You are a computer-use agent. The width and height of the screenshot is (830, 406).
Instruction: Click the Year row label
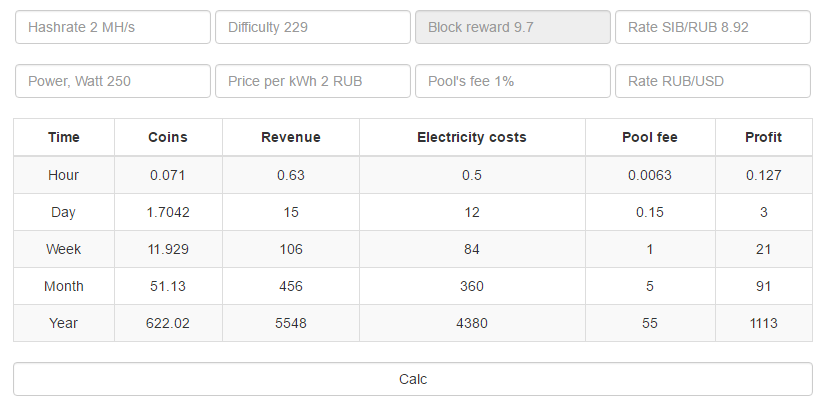click(x=64, y=323)
